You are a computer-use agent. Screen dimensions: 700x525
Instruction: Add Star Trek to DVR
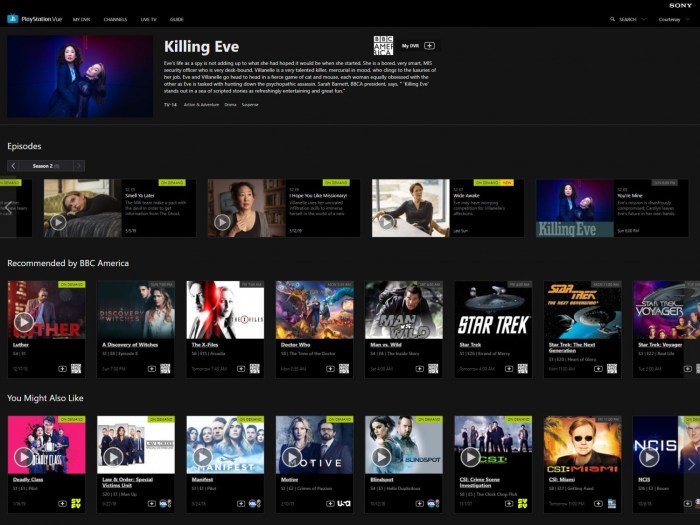(509, 369)
